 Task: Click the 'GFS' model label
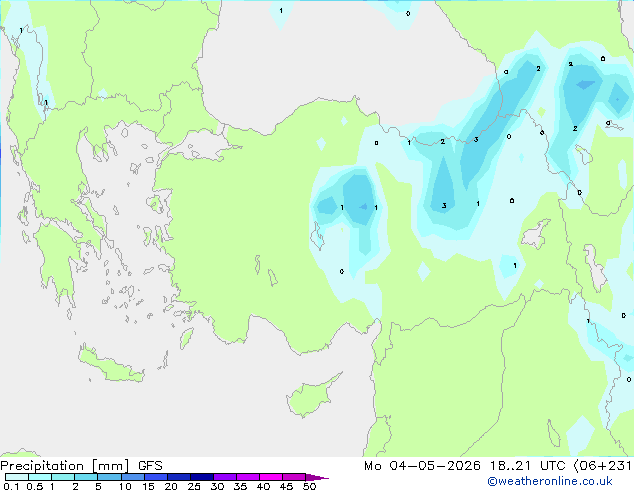(x=150, y=466)
